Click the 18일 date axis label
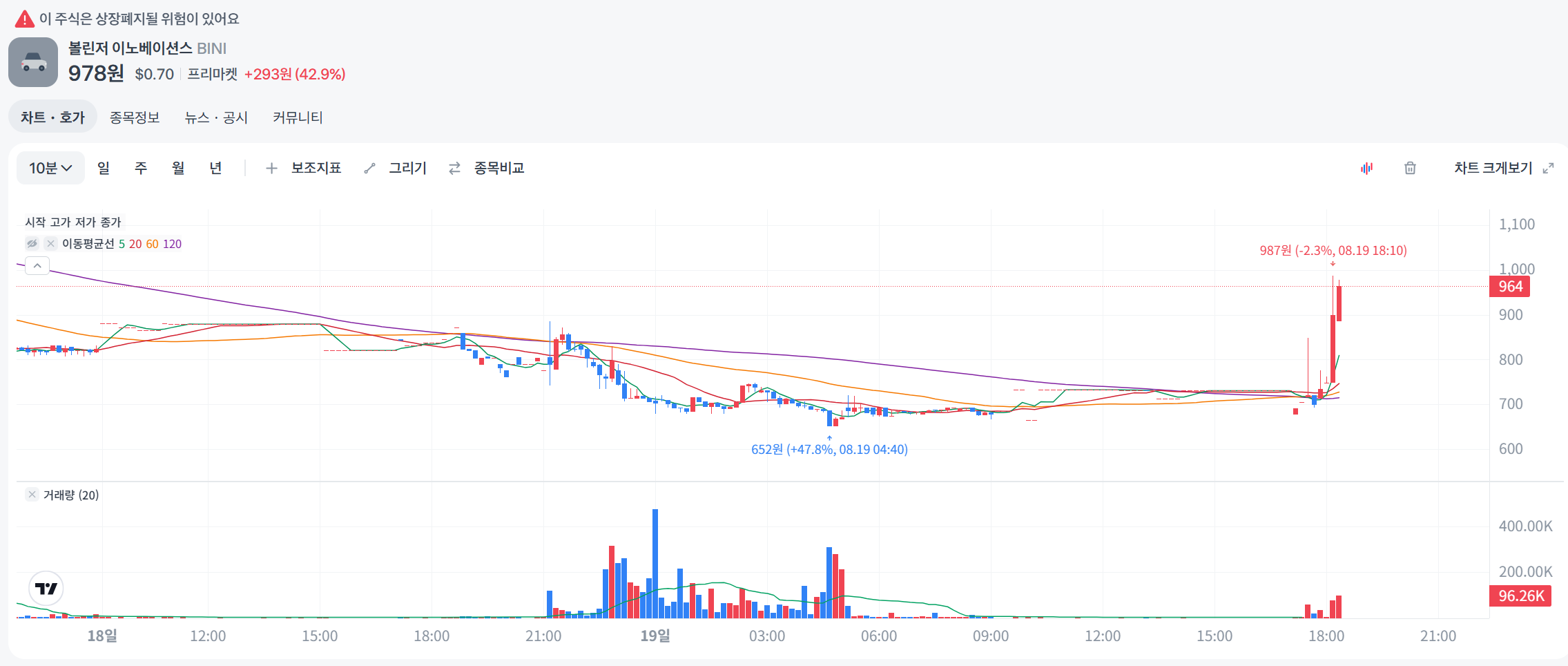The width and height of the screenshot is (1568, 666). (102, 636)
